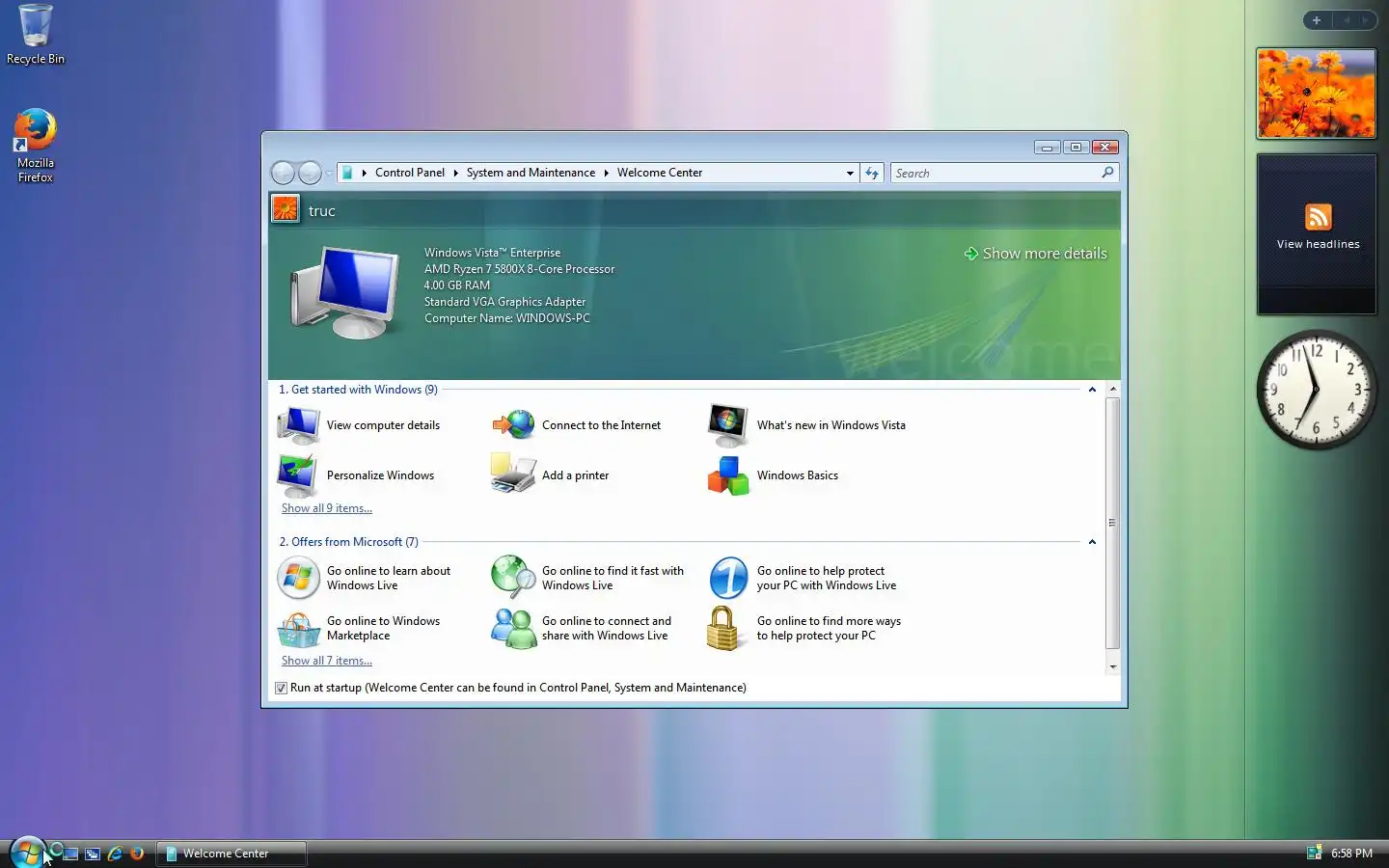Launch Firefox from Quick Launch bar

pyautogui.click(x=137, y=854)
